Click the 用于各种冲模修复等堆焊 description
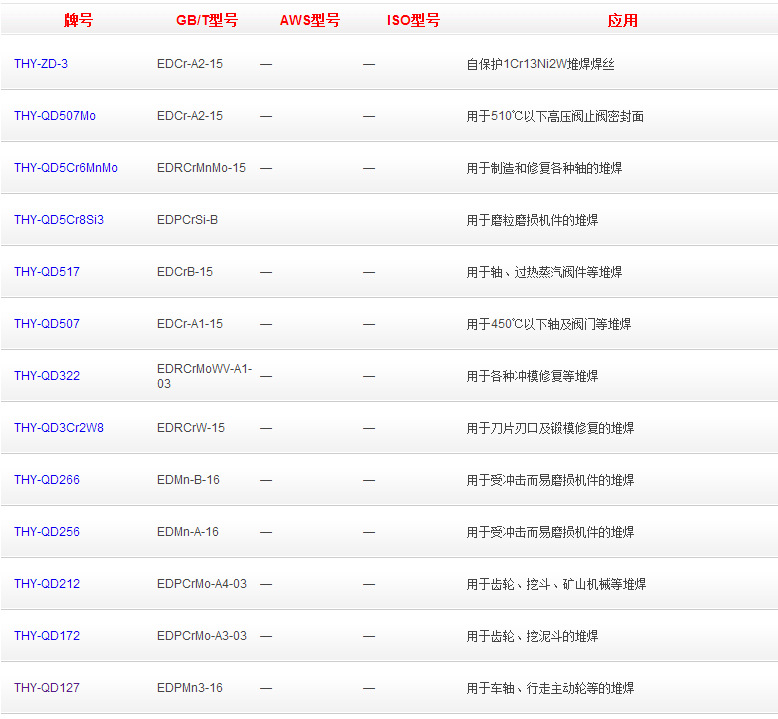Viewport: 778px width, 719px height. (532, 377)
